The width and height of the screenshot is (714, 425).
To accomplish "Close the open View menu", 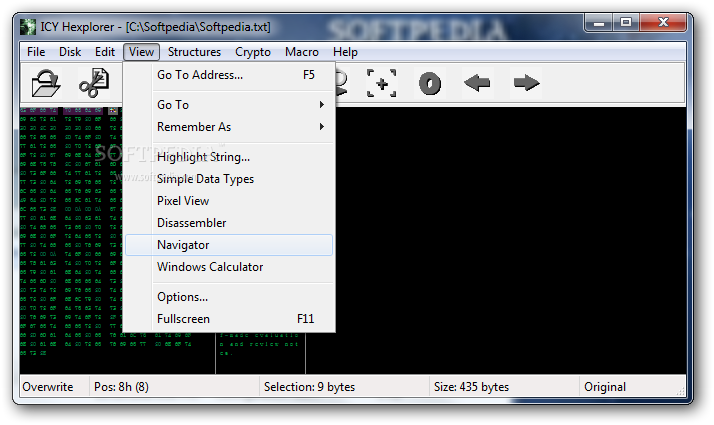I will point(141,52).
